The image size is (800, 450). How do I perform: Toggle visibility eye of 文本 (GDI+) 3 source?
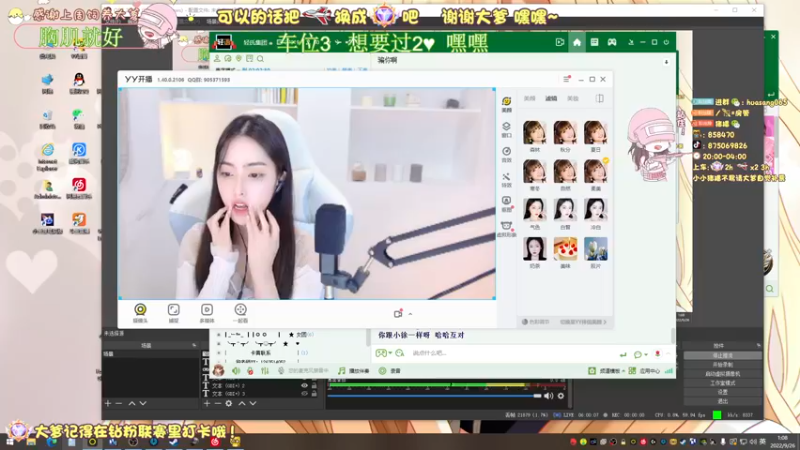tap(304, 393)
